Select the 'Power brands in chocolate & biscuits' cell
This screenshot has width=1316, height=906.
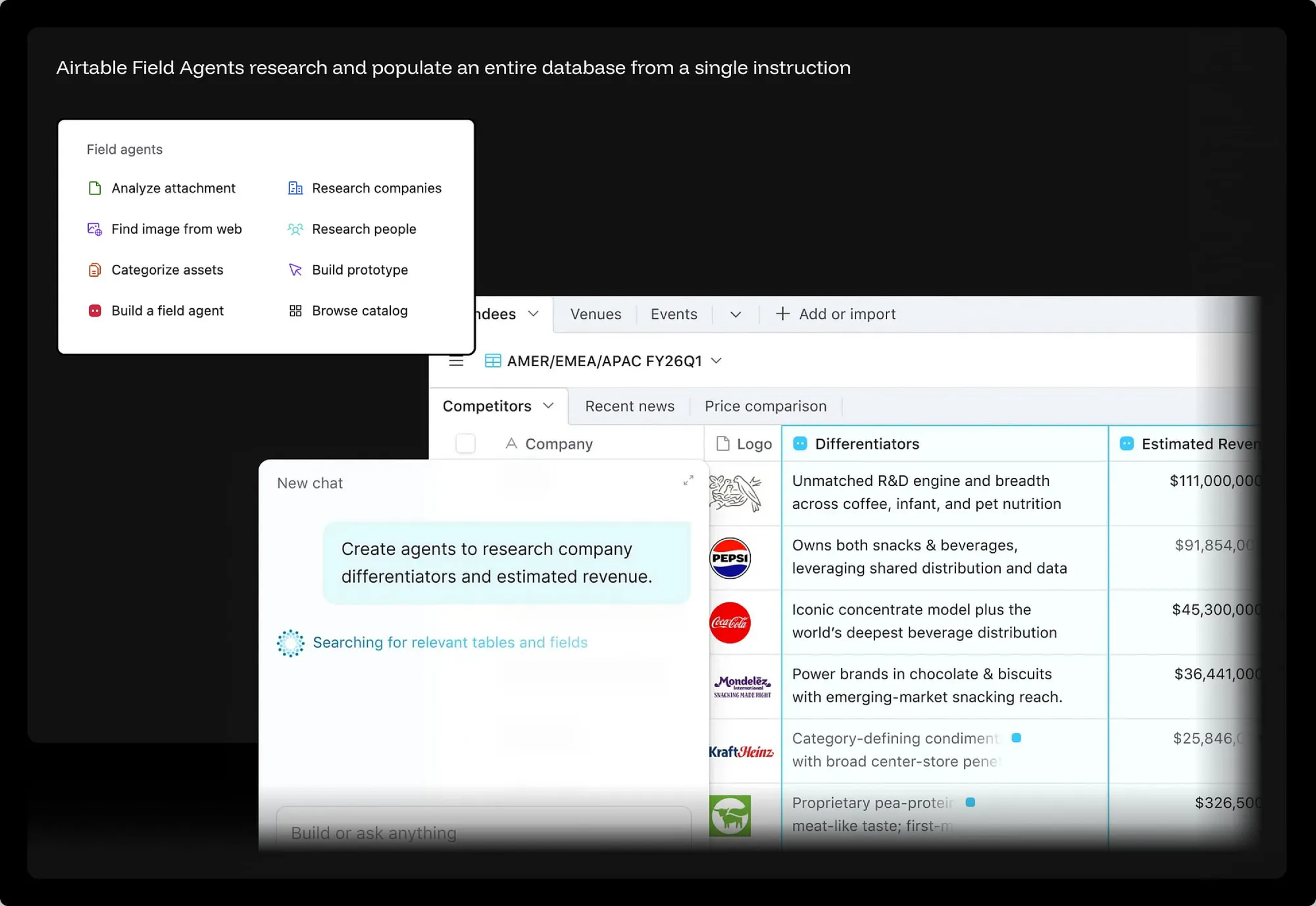coord(945,686)
